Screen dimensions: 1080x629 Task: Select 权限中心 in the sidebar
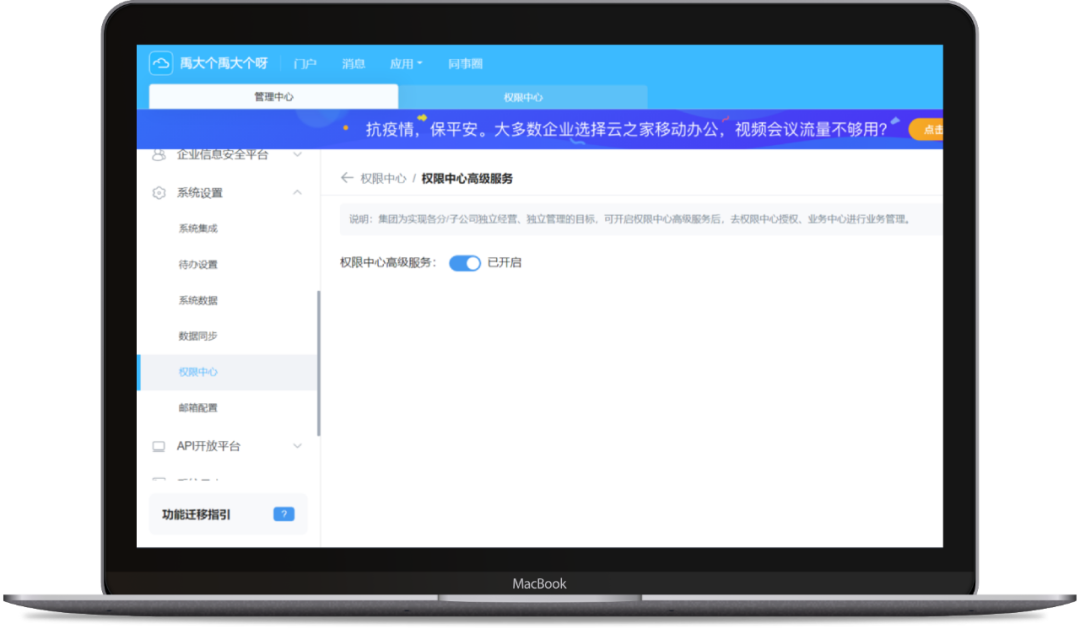coord(227,372)
